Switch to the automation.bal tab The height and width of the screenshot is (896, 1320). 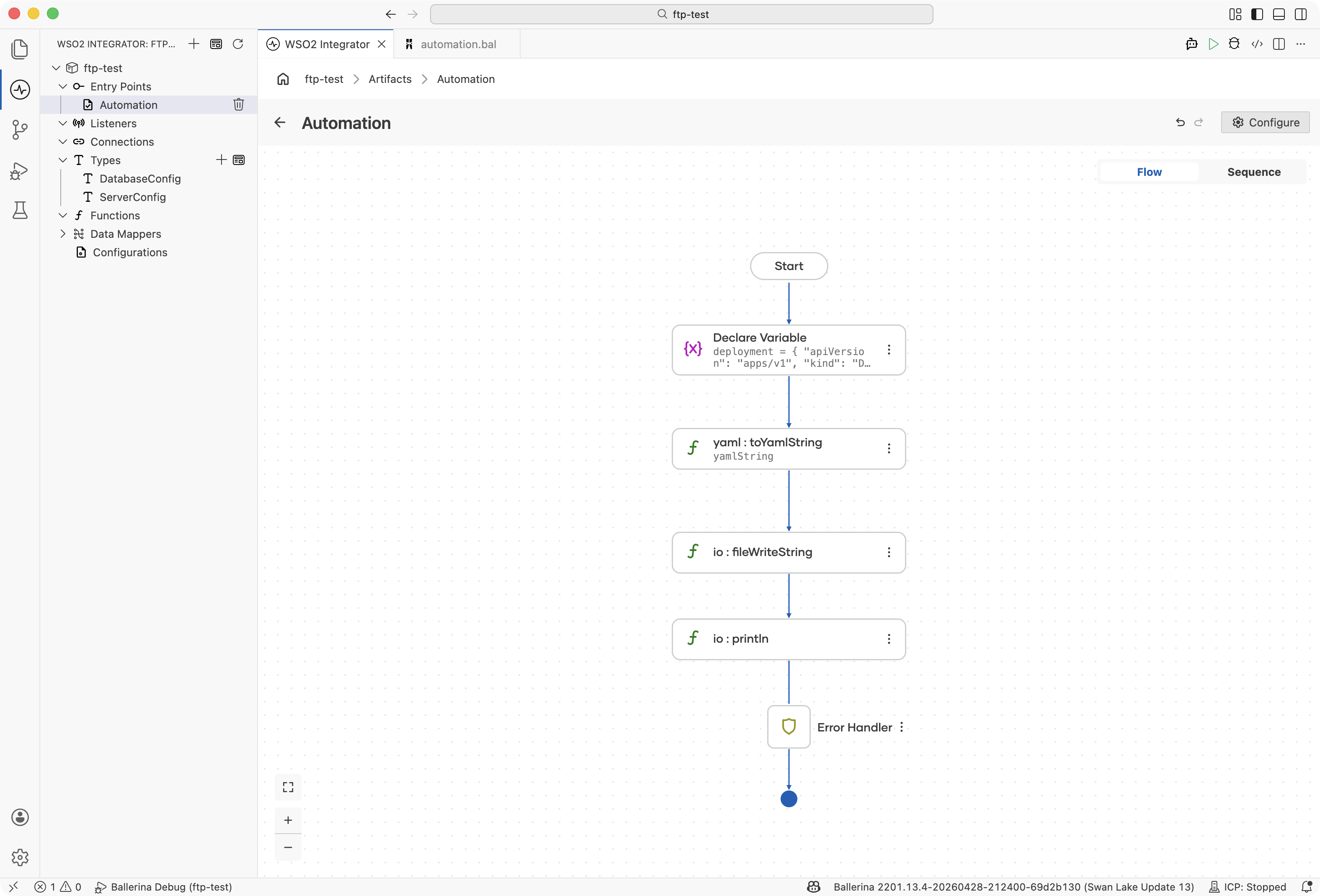click(458, 44)
